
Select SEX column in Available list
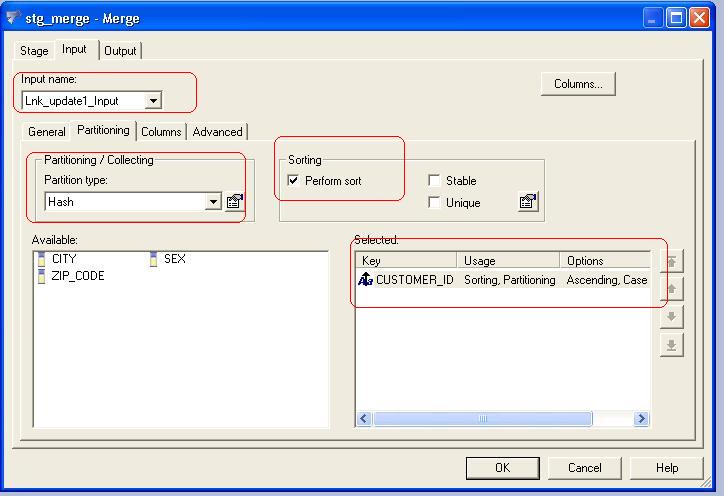point(174,259)
